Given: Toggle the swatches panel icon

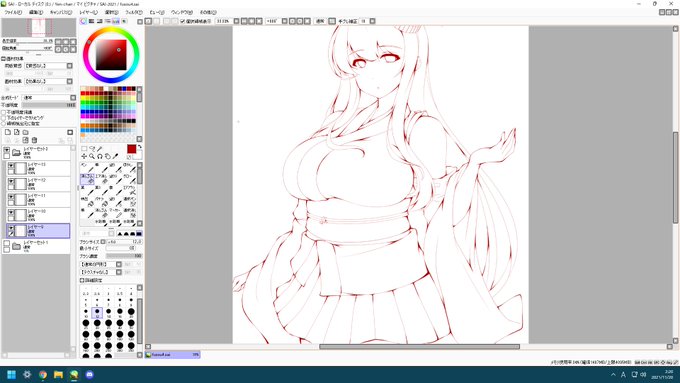Looking at the screenshot, I should coord(116,21).
